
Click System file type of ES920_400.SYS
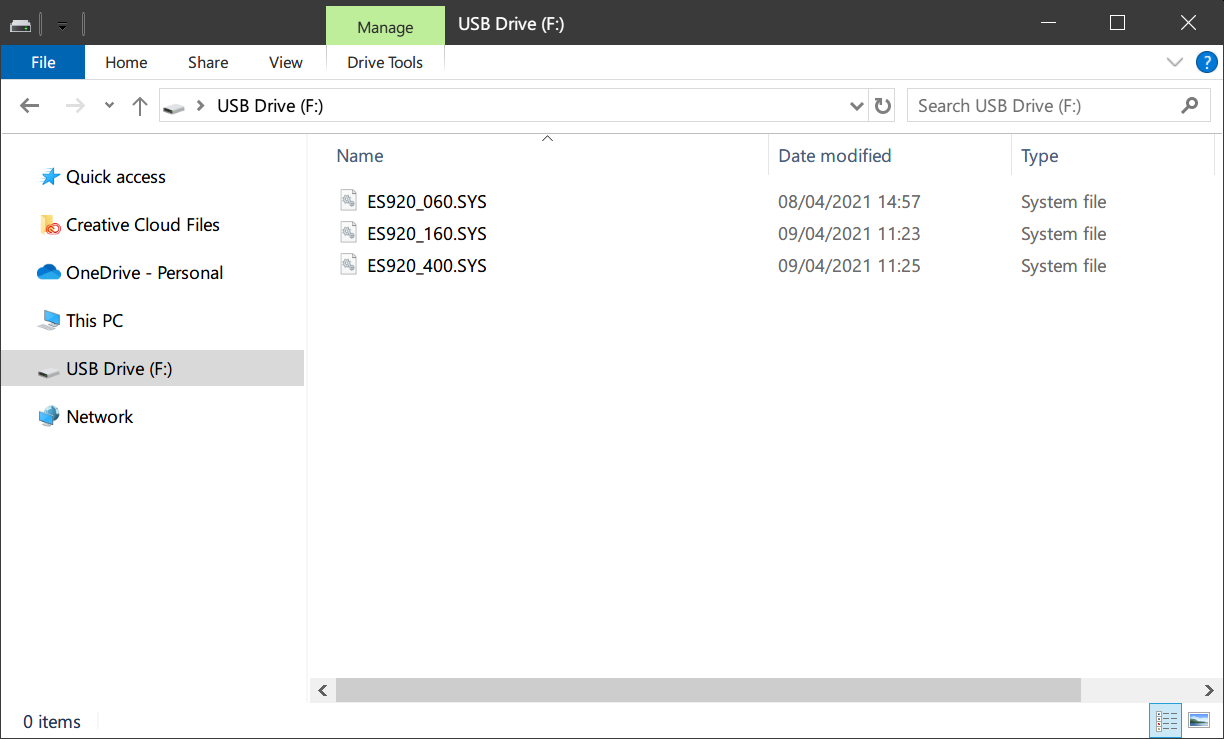point(1063,266)
